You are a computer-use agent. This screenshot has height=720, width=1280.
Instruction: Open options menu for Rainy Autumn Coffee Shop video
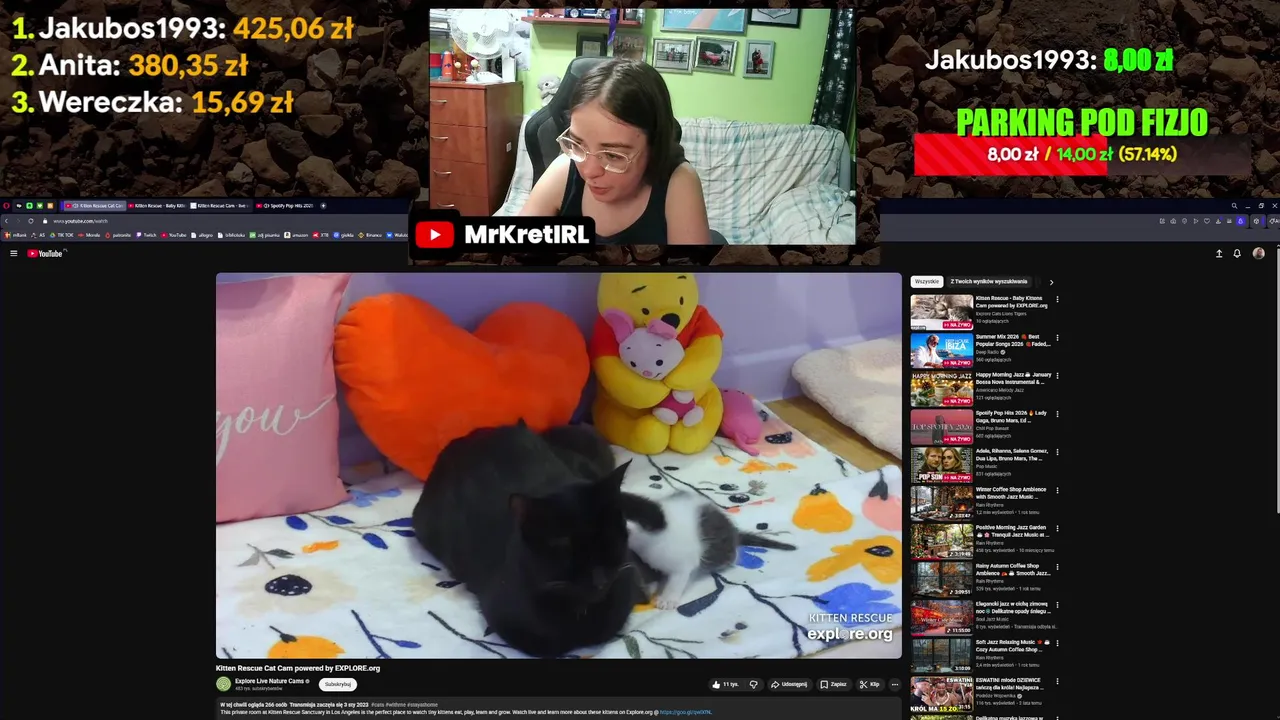pos(1057,567)
